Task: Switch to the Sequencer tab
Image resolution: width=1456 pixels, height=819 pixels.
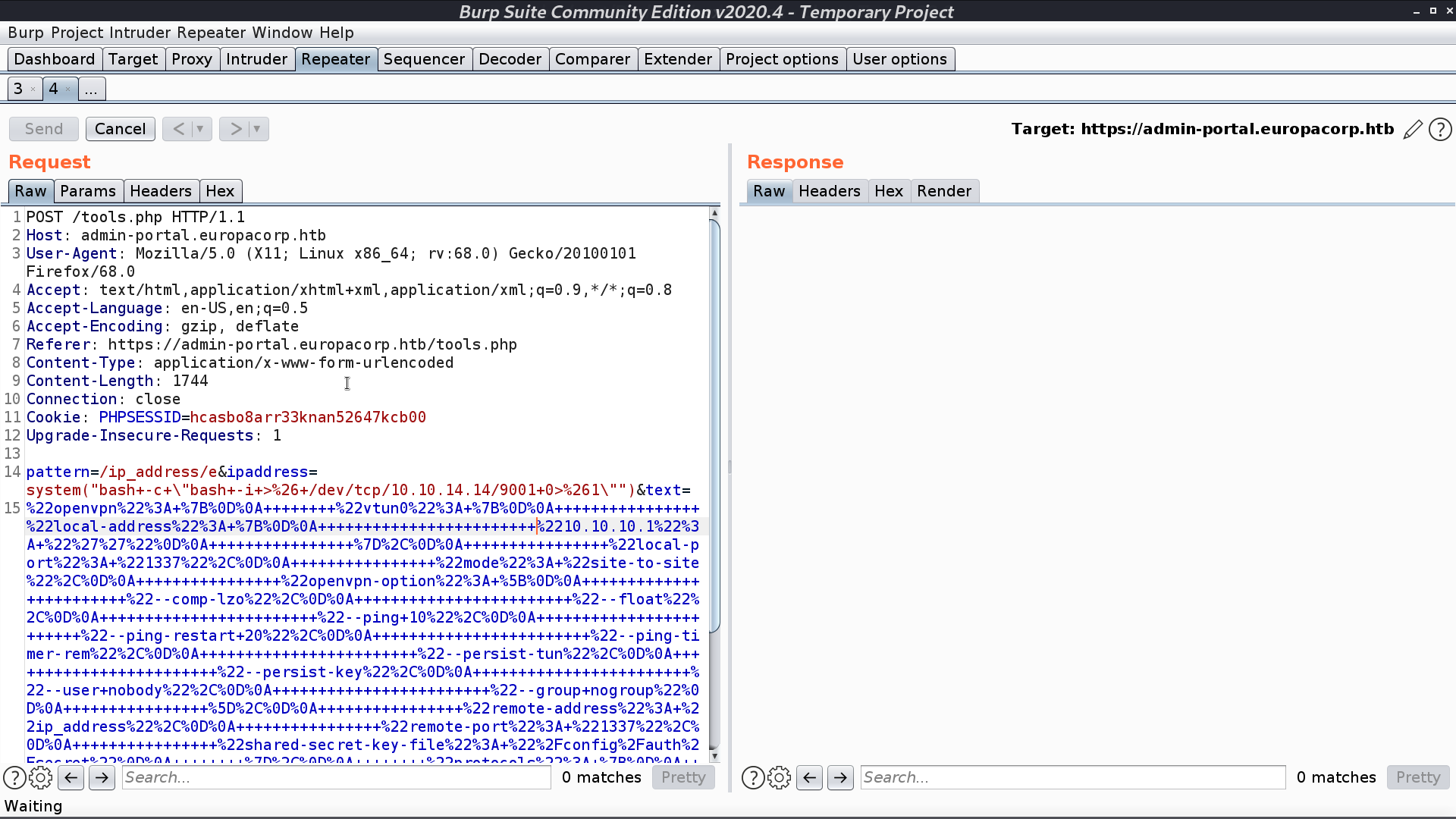Action: click(x=425, y=59)
